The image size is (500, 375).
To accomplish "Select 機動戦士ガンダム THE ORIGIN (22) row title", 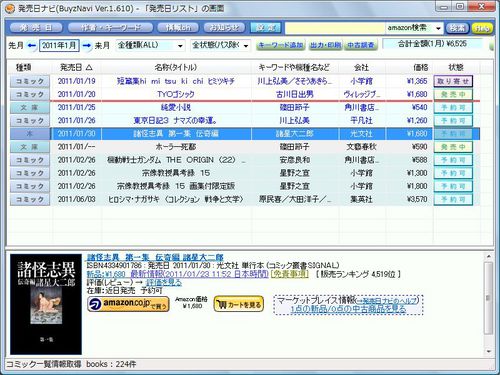I will coord(176,160).
